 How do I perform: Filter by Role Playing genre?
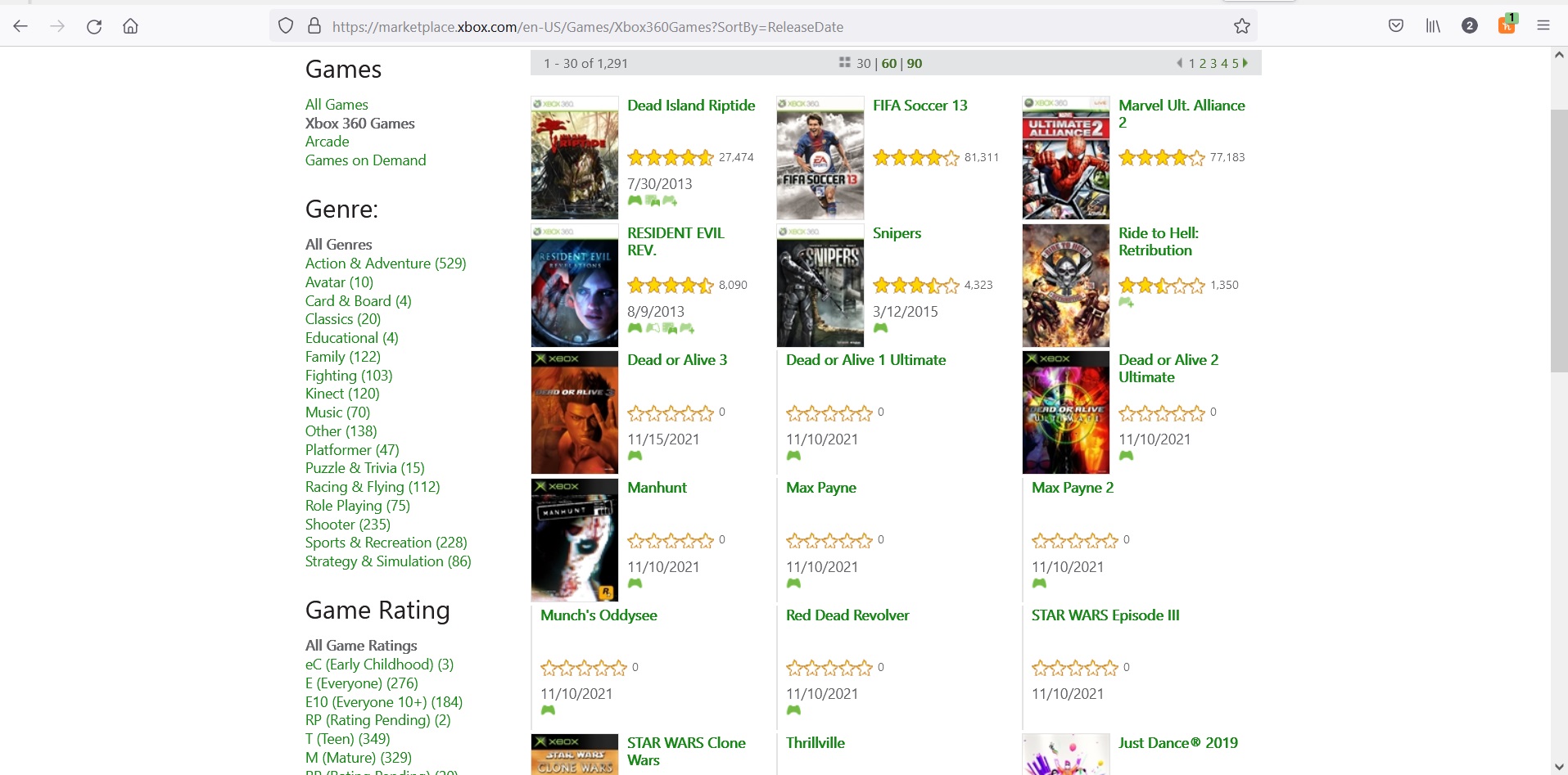coord(358,506)
